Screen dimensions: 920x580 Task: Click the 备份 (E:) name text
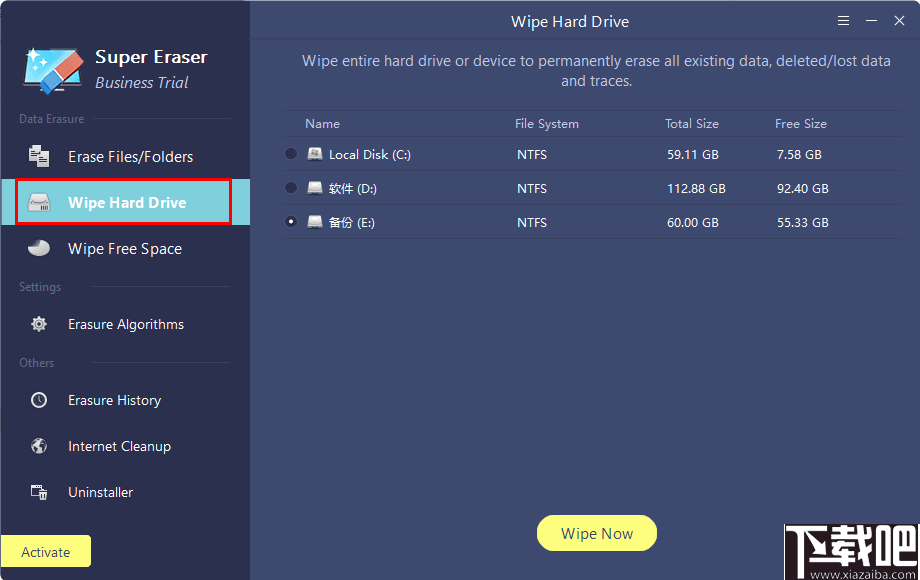tap(351, 223)
